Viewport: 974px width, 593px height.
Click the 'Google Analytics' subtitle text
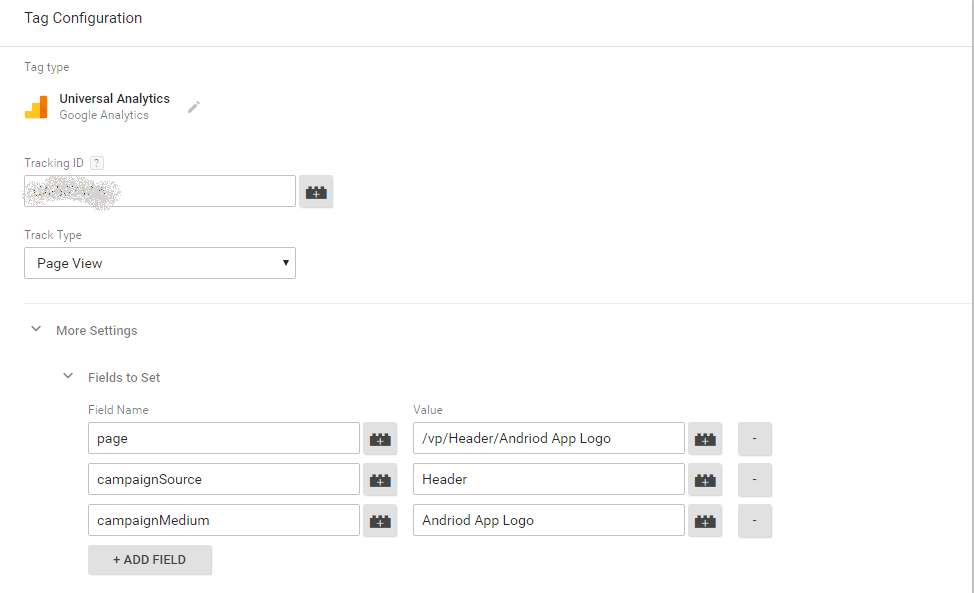coord(104,115)
